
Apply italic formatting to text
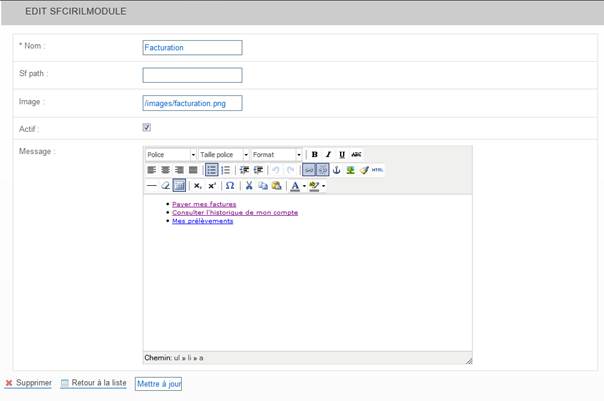[x=328, y=155]
